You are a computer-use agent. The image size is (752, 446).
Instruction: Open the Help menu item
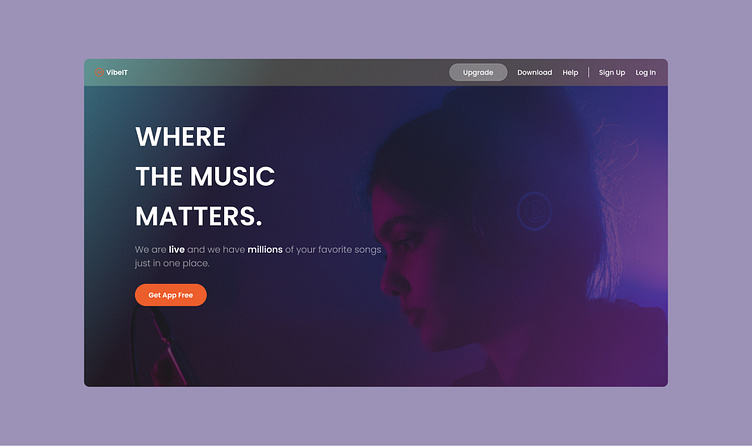pos(570,72)
